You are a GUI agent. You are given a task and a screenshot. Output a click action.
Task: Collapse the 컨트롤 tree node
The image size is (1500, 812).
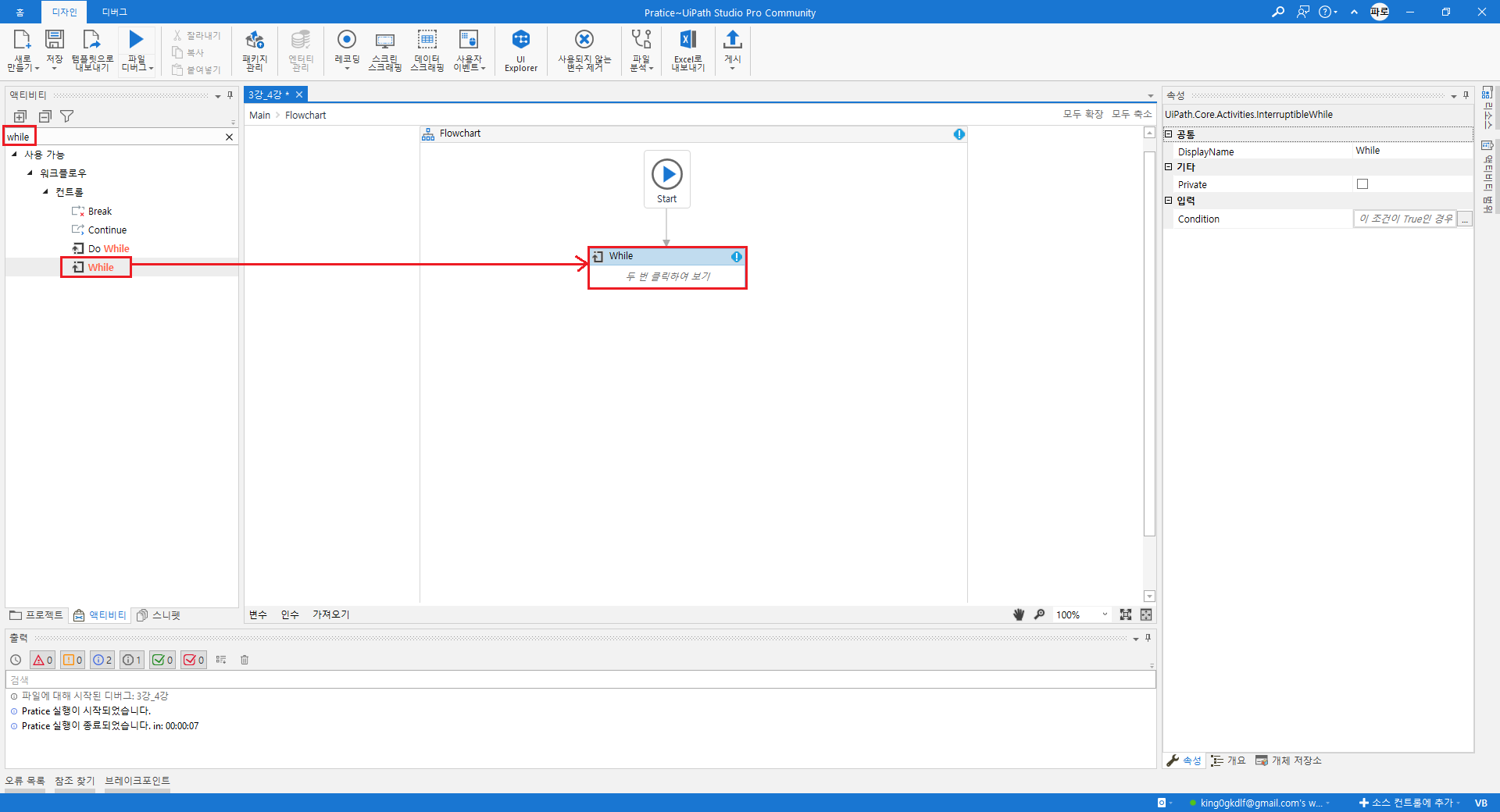[x=45, y=192]
